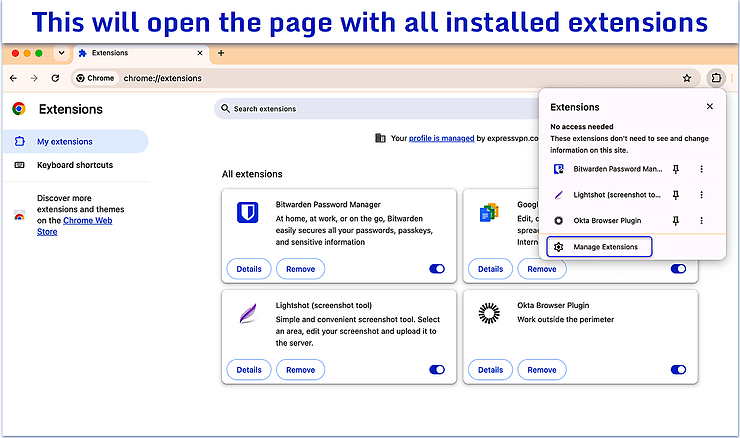
Task: Click the magnifier icon in search bar
Action: [x=225, y=109]
